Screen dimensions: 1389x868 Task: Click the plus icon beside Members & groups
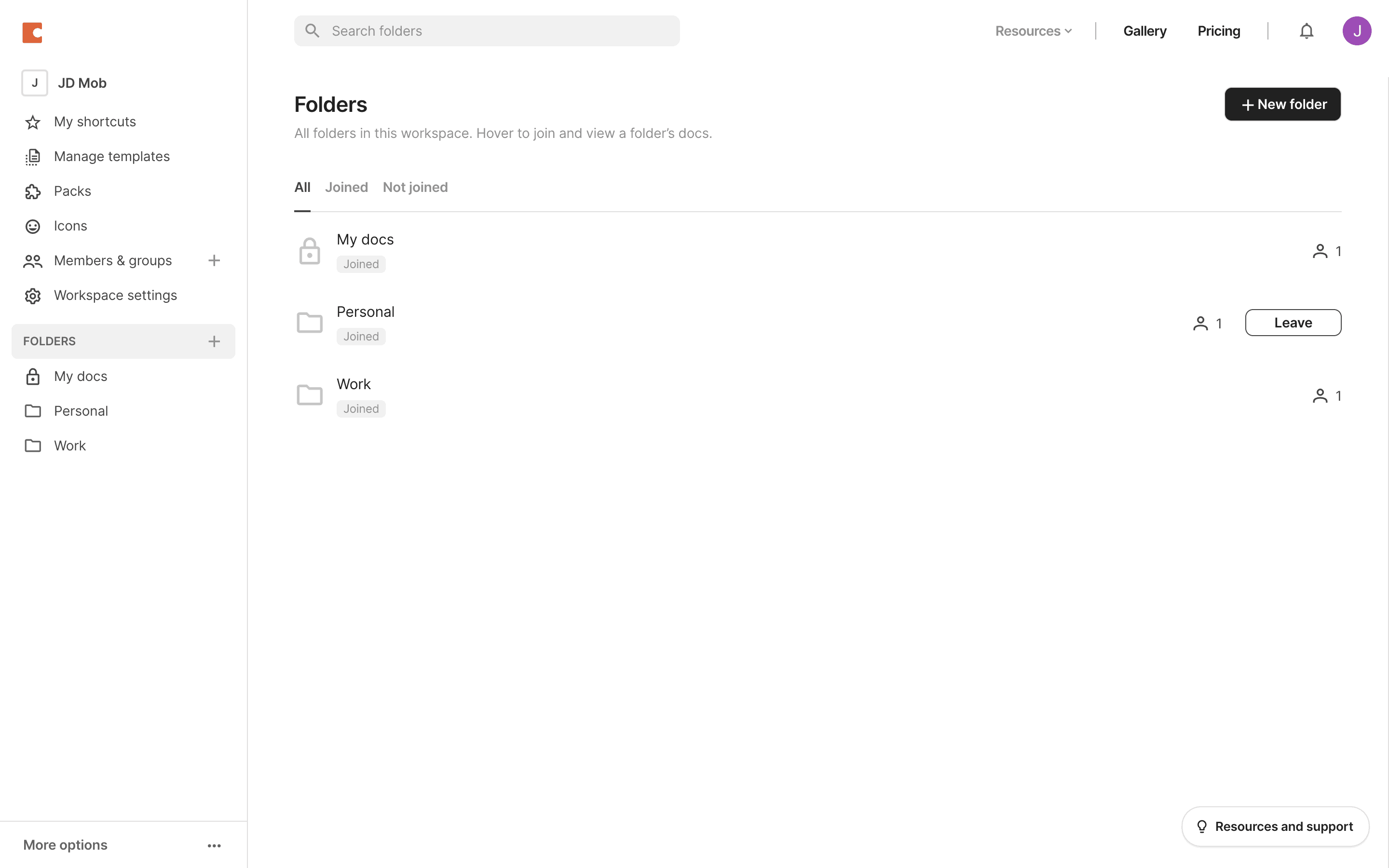[214, 260]
